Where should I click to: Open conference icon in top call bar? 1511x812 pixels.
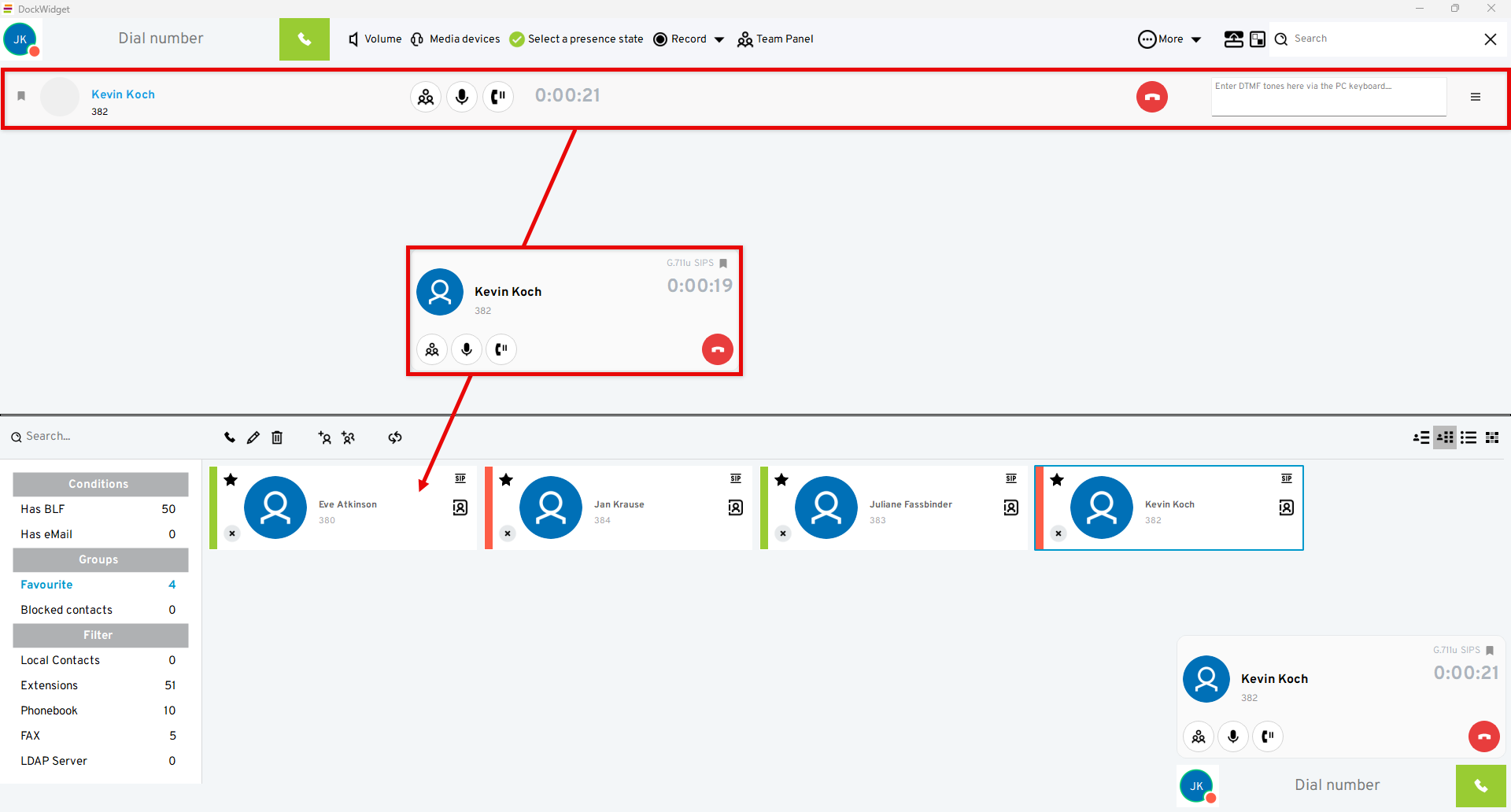pos(426,97)
